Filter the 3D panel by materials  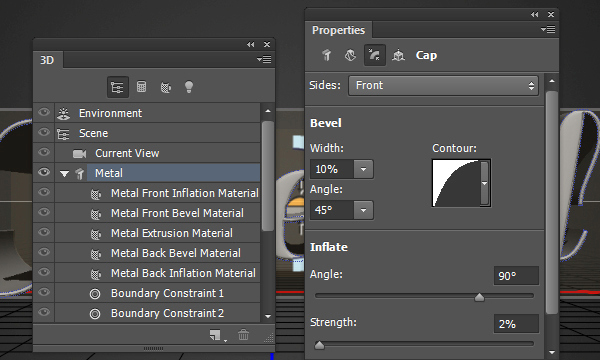click(x=166, y=88)
